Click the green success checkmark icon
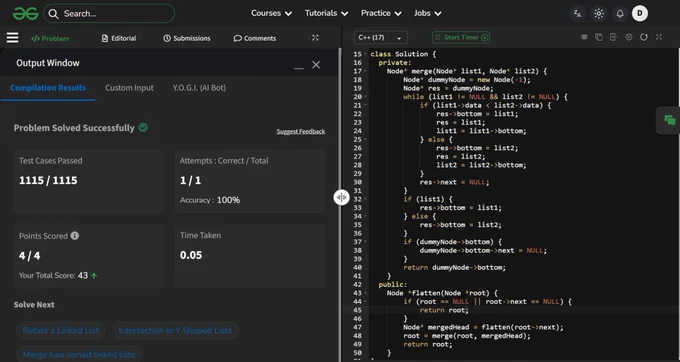 143,127
